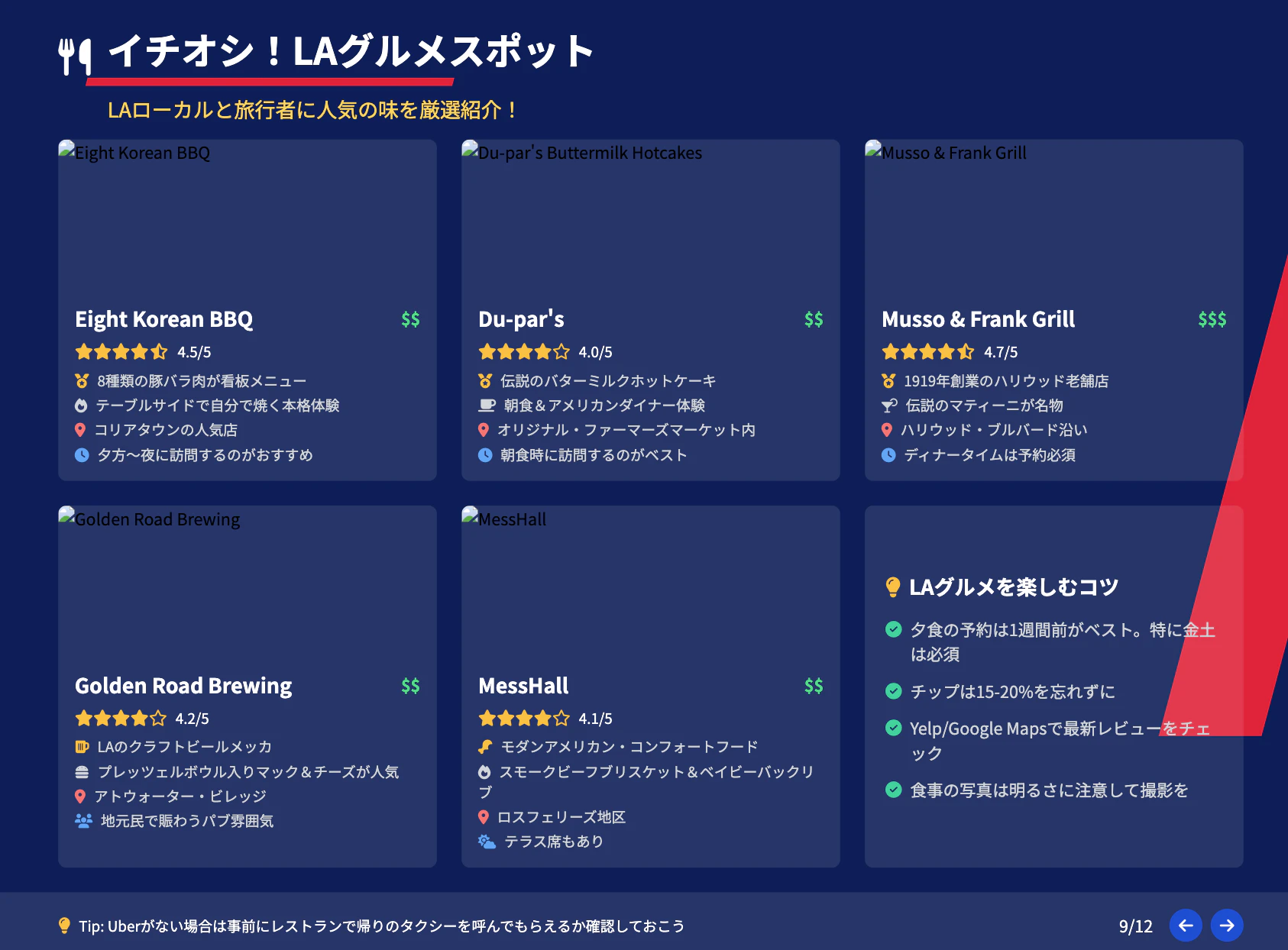
Task: Click the coffee mug icon beside 朝食＆アメリカンダイナー体験
Action: click(x=487, y=405)
